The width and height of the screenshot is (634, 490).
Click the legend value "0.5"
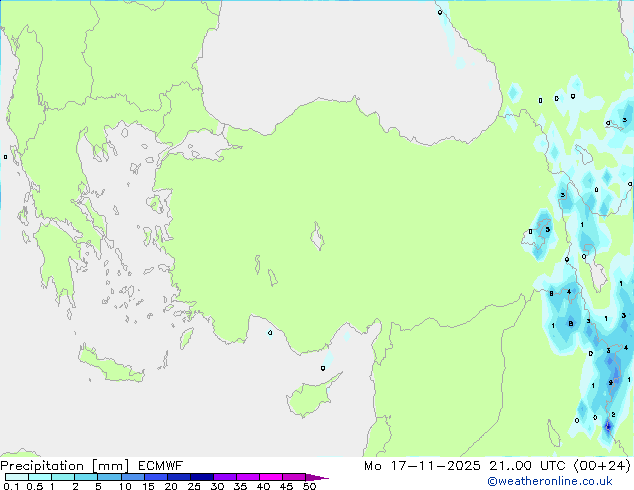click(35, 486)
